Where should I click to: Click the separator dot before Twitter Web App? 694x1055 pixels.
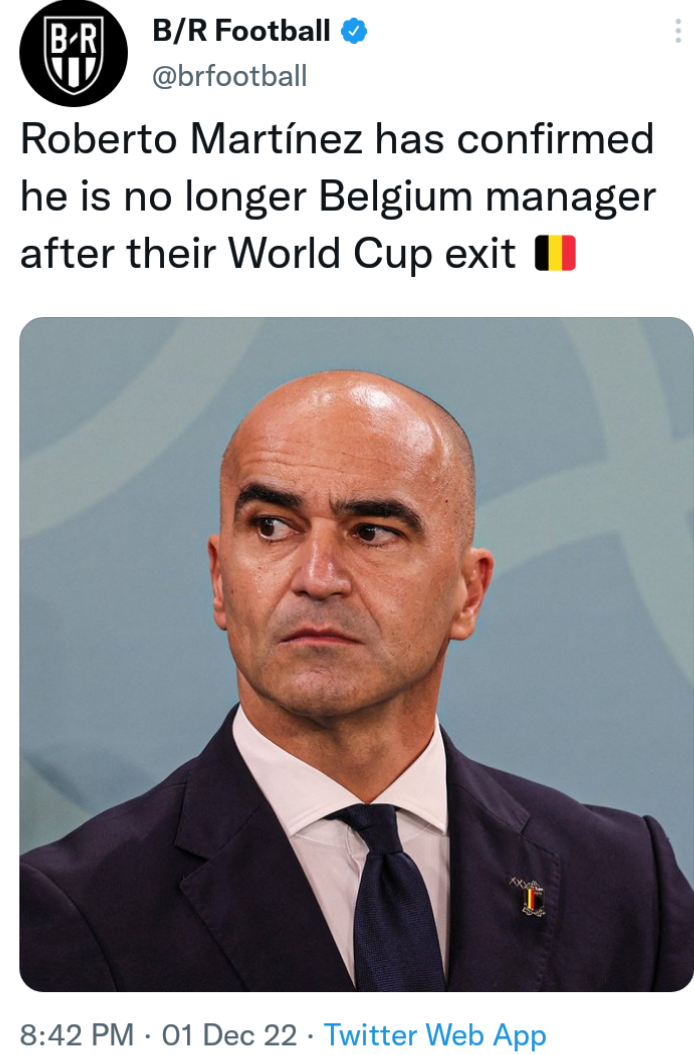310,1035
